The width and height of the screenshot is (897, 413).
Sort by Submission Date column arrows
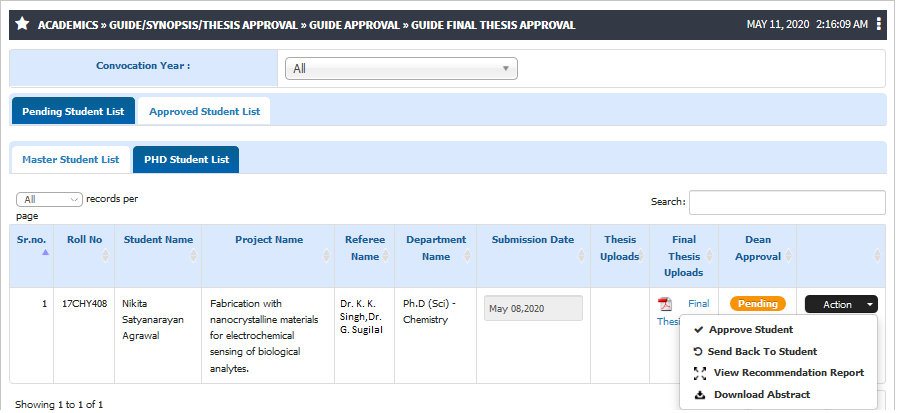[x=581, y=256]
